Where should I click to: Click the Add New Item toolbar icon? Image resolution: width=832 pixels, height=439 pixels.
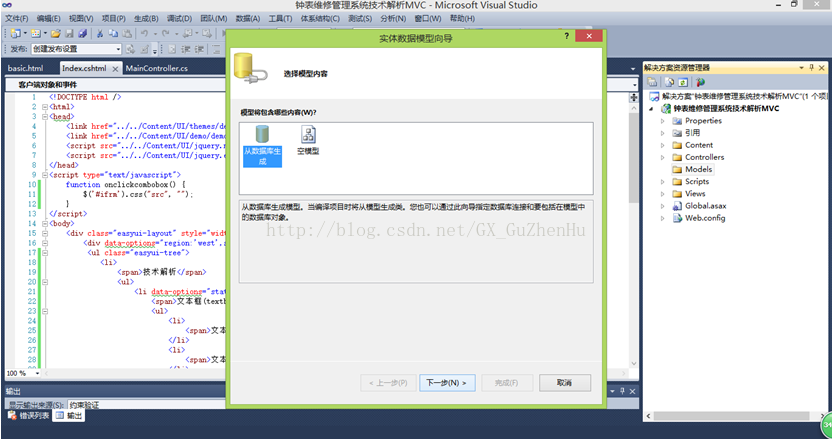36,33
